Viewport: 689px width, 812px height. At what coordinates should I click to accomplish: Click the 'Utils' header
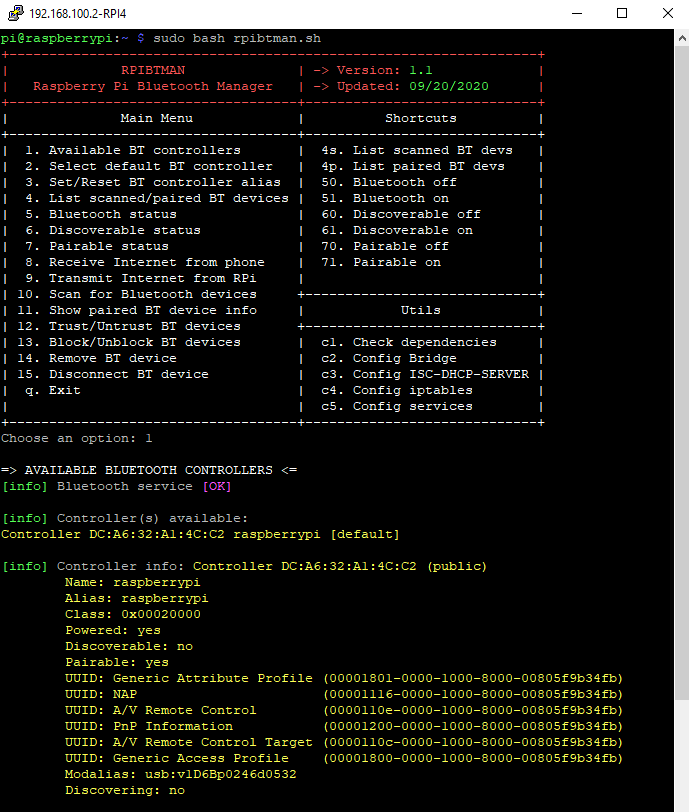[421, 311]
